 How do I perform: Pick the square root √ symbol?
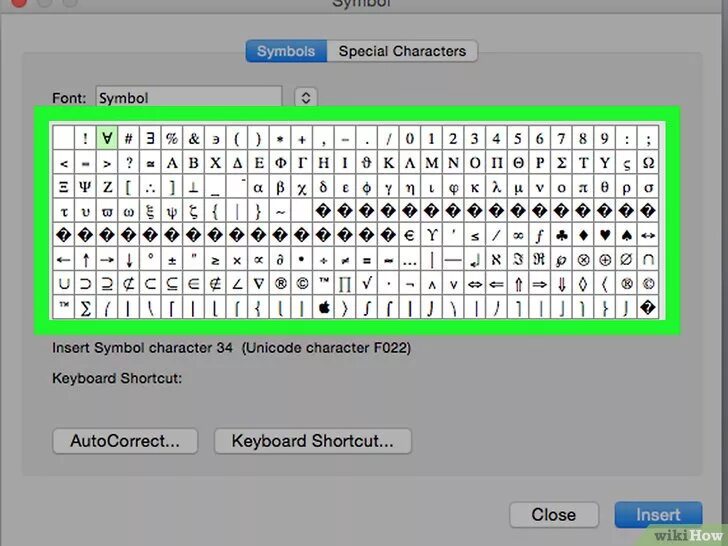point(367,283)
